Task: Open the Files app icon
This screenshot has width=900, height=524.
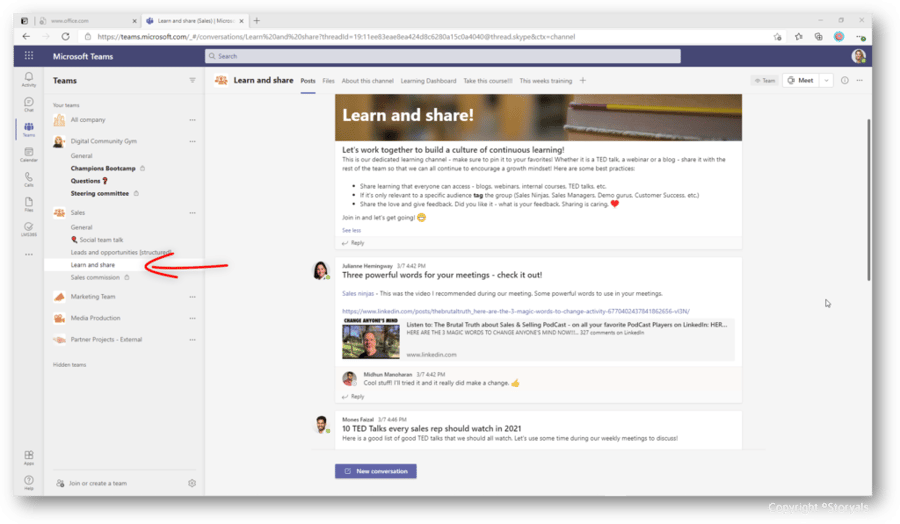Action: tap(29, 204)
